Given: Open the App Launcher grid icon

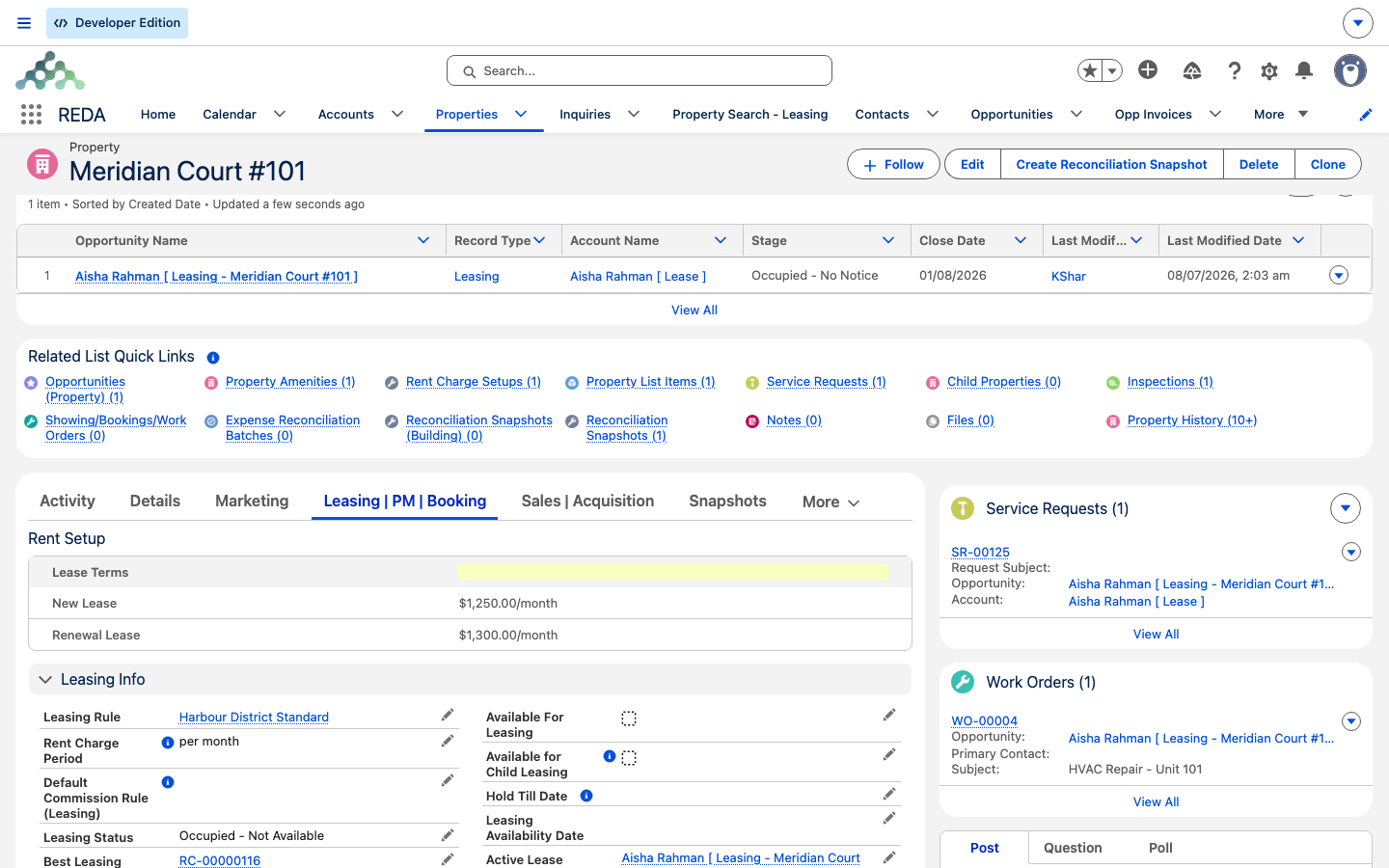Looking at the screenshot, I should pyautogui.click(x=31, y=115).
